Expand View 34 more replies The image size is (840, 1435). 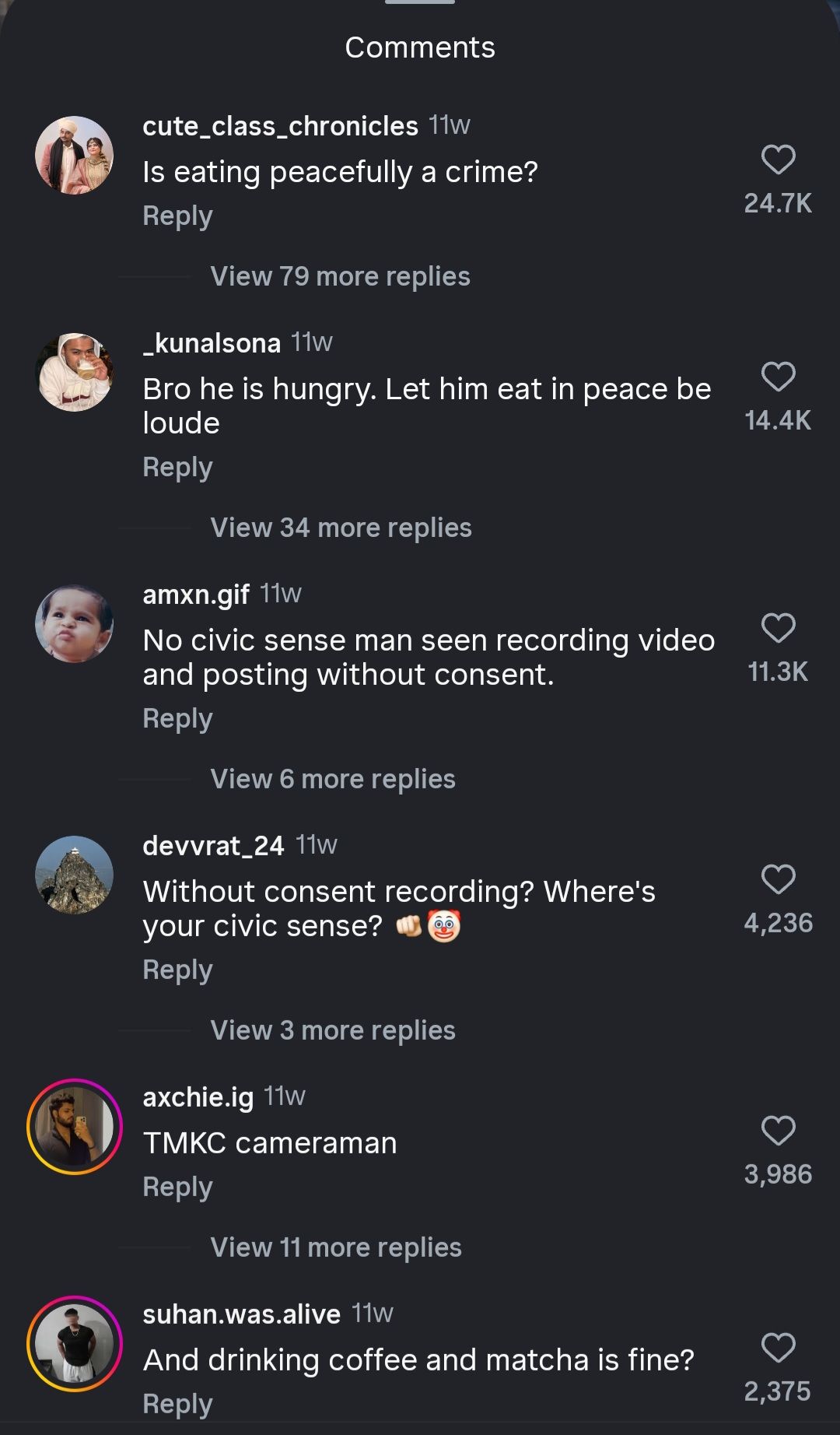[x=341, y=528]
